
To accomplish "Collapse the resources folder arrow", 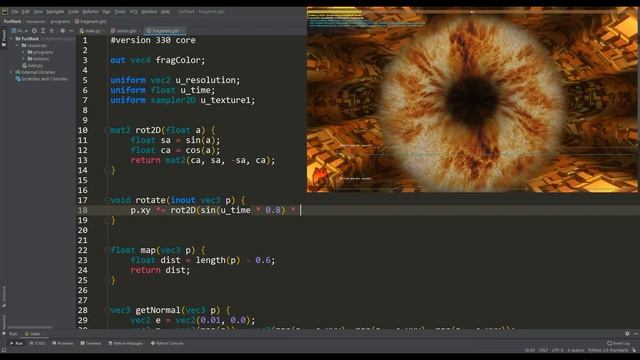I will pyautogui.click(x=18, y=45).
